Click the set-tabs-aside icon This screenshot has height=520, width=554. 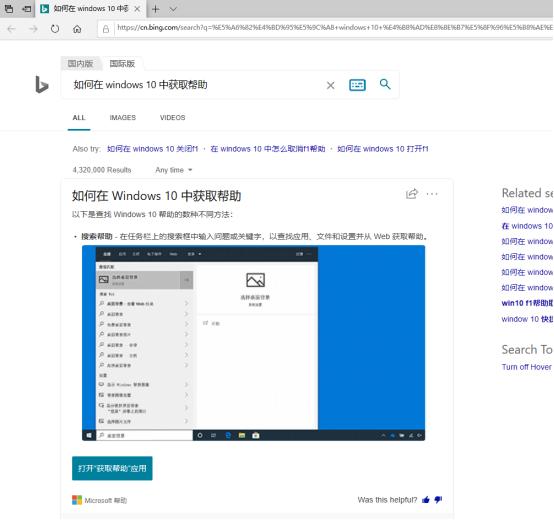tap(26, 9)
